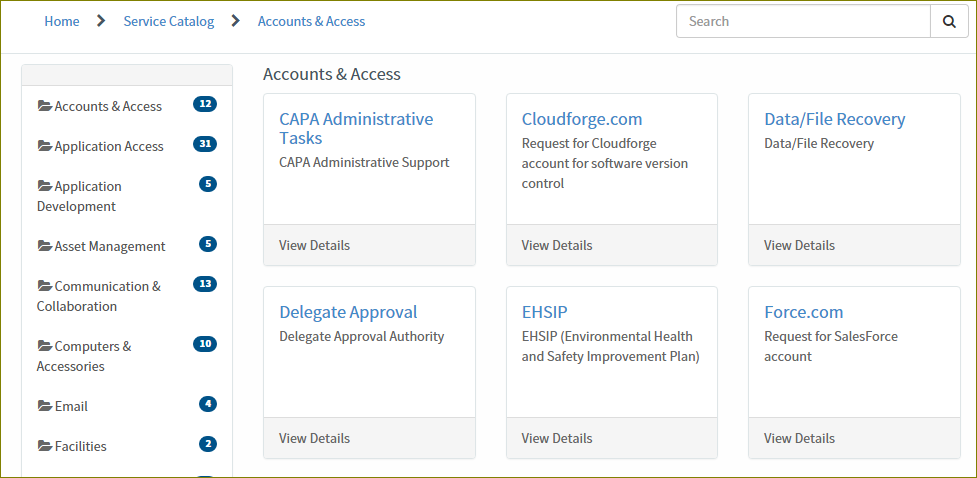Open the Cloudforge.com catalog item
977x478 pixels.
click(581, 119)
